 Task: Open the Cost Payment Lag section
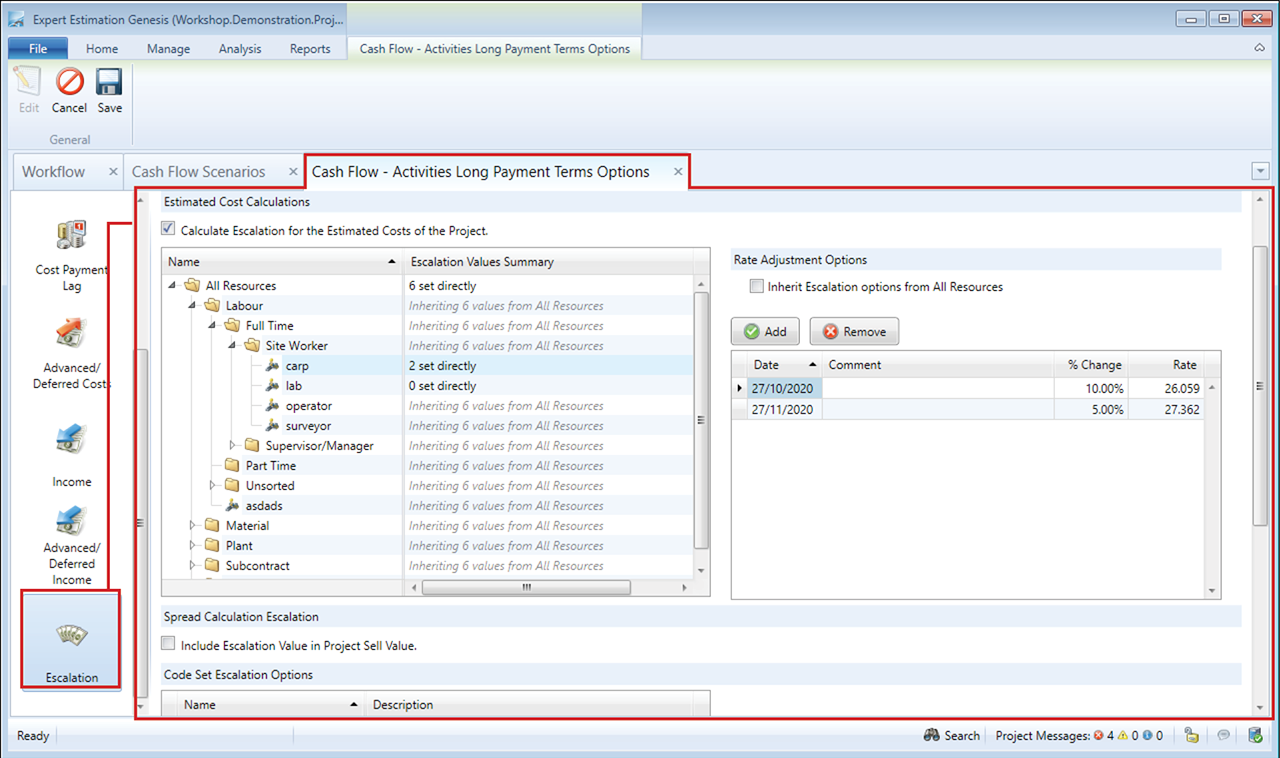coord(72,238)
